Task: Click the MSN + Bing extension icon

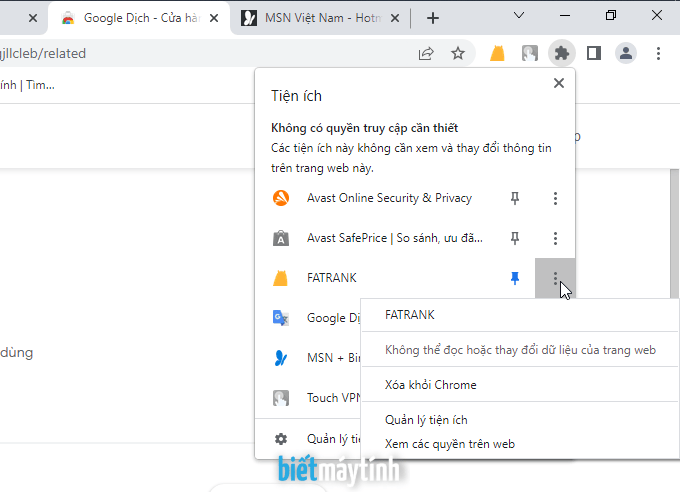Action: point(281,358)
